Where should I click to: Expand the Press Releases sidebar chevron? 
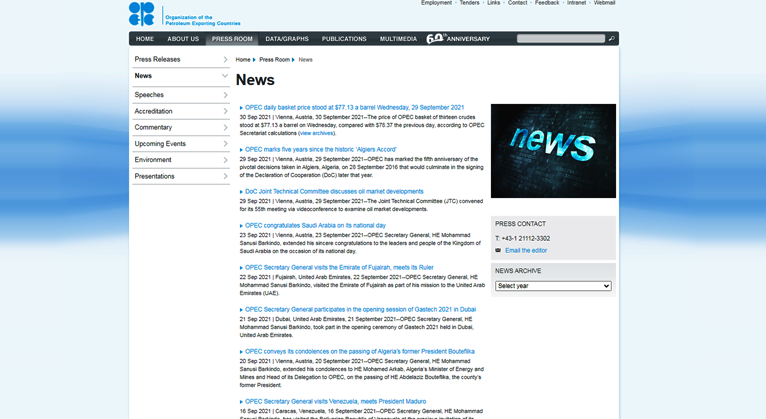coord(225,60)
